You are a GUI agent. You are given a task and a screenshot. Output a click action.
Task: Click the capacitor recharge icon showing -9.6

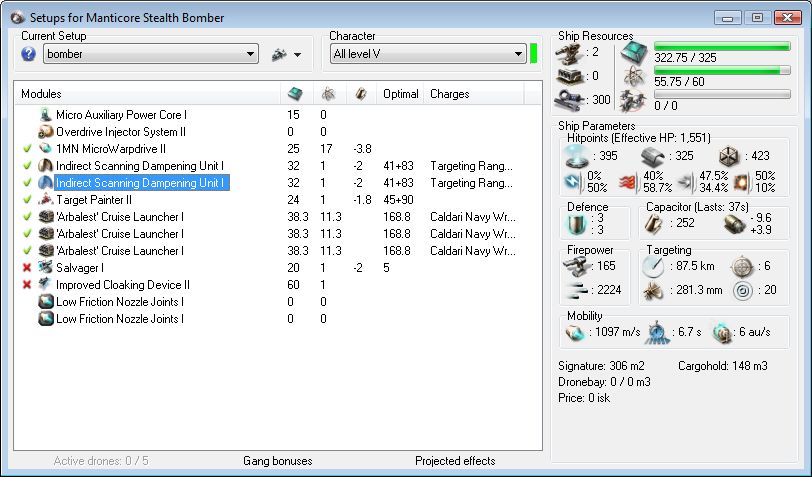click(x=734, y=224)
